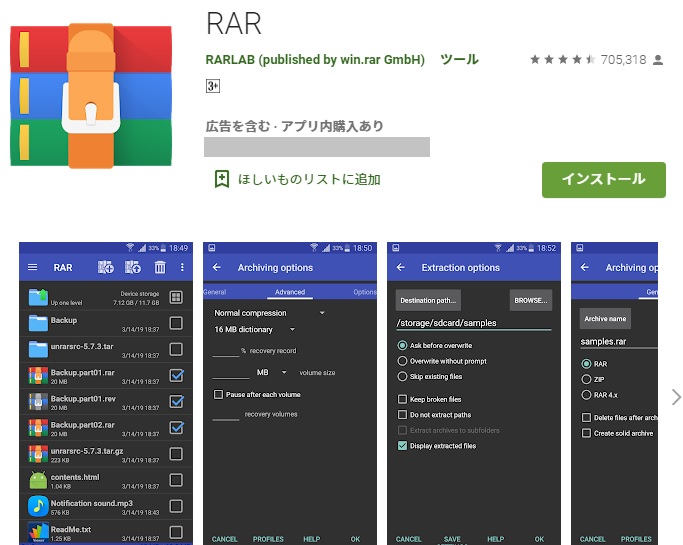Viewport: 683px width, 545px height.
Task: Uncheck the Backup.part01.rar checkbox
Action: pos(176,375)
